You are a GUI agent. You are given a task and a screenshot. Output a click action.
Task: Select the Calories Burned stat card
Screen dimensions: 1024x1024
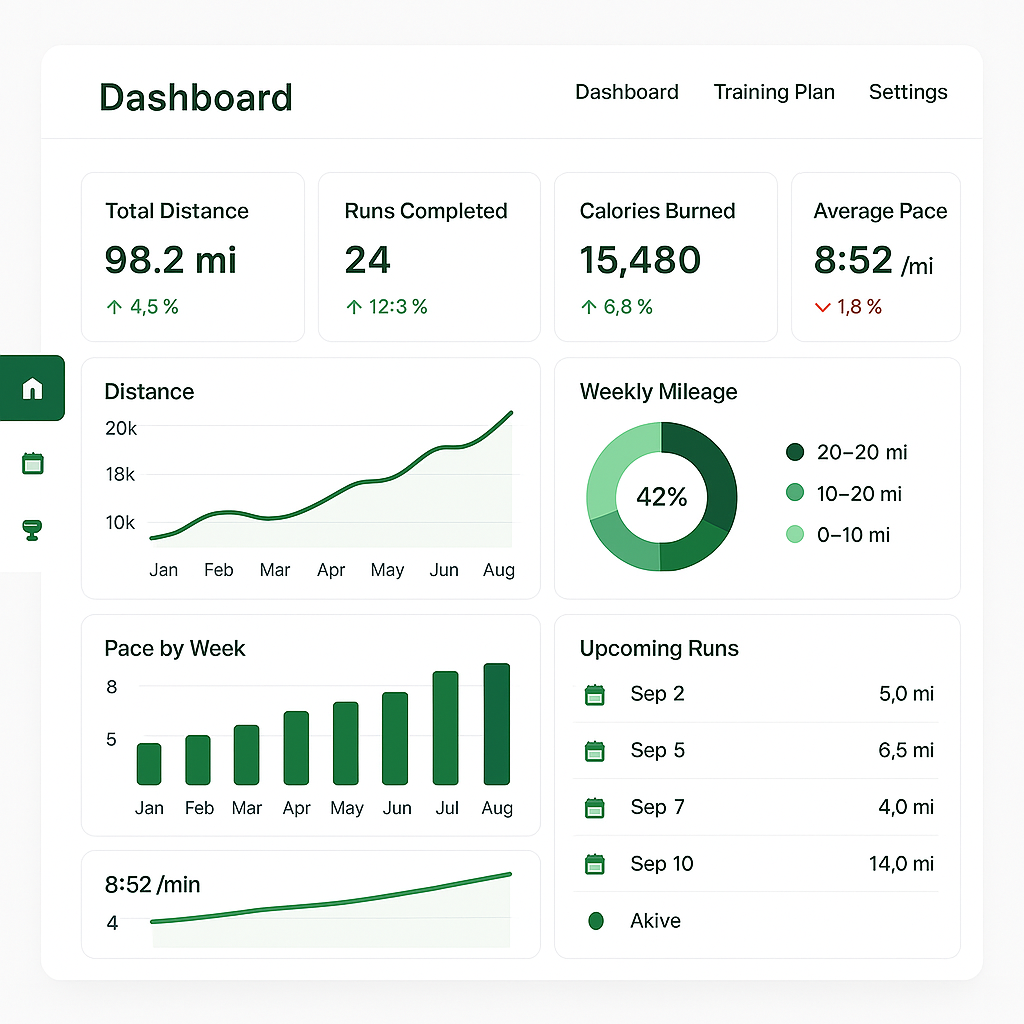(x=665, y=257)
